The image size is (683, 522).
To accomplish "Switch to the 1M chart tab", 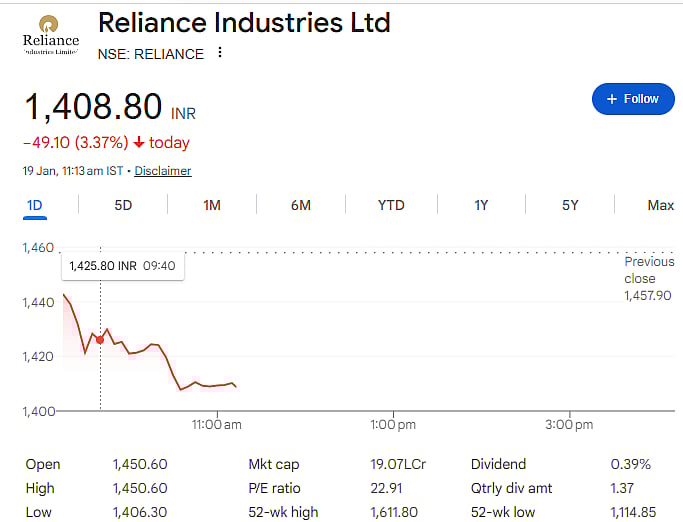I will click(x=212, y=205).
